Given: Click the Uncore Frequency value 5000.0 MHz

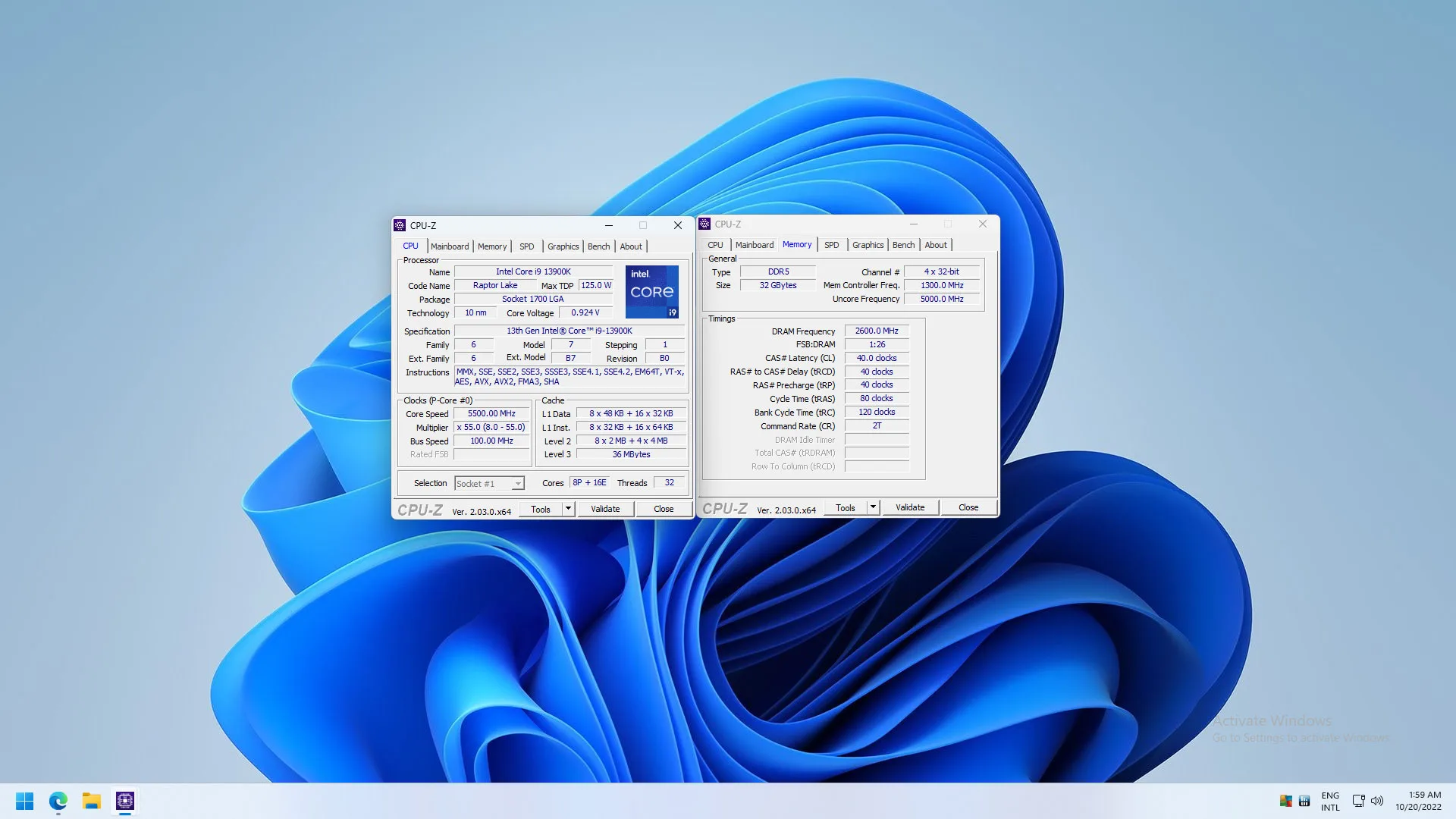Looking at the screenshot, I should (x=942, y=300).
